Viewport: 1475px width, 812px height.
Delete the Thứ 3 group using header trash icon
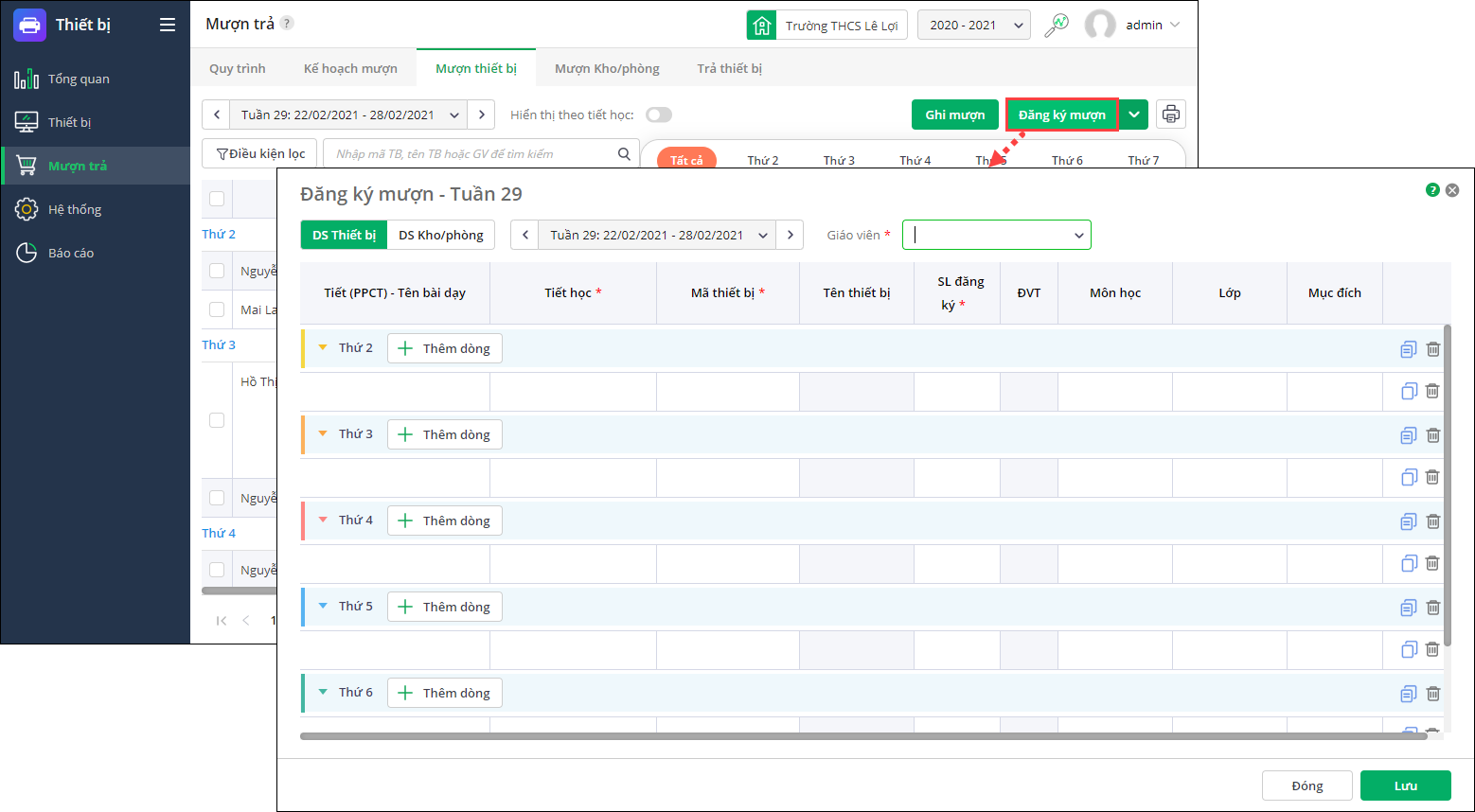pos(1433,435)
